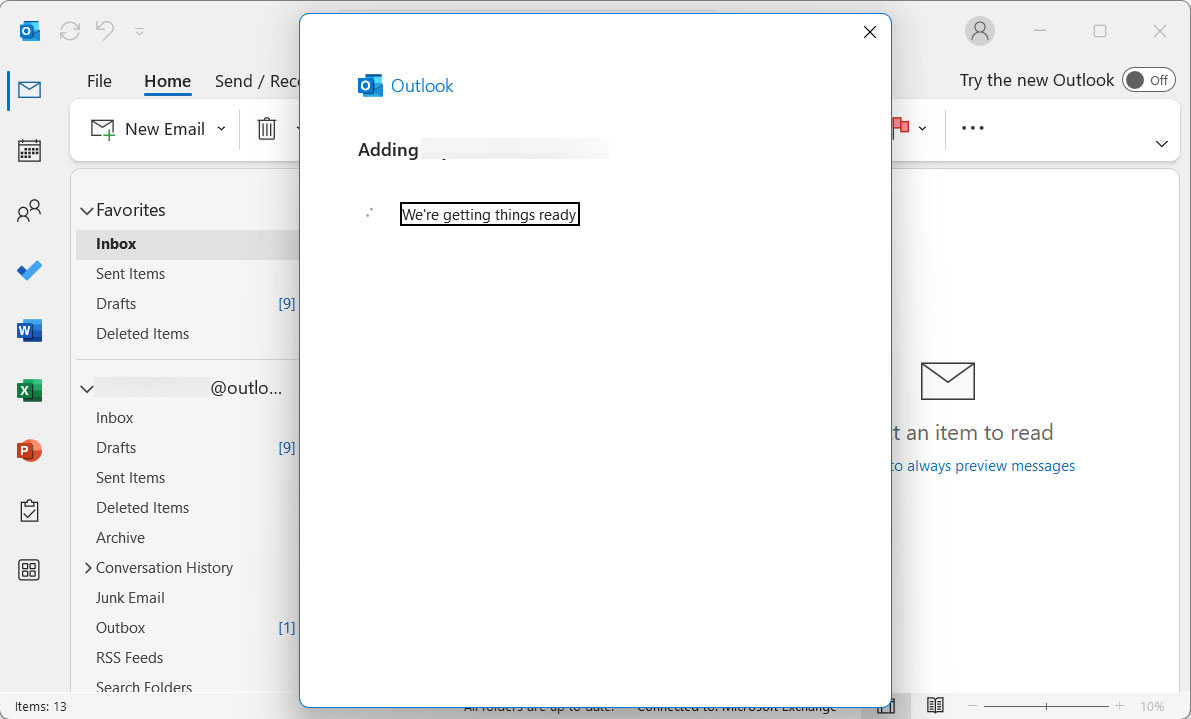Viewport: 1191px width, 719px height.
Task: Expand the Conversation History folder
Action: pos(88,568)
